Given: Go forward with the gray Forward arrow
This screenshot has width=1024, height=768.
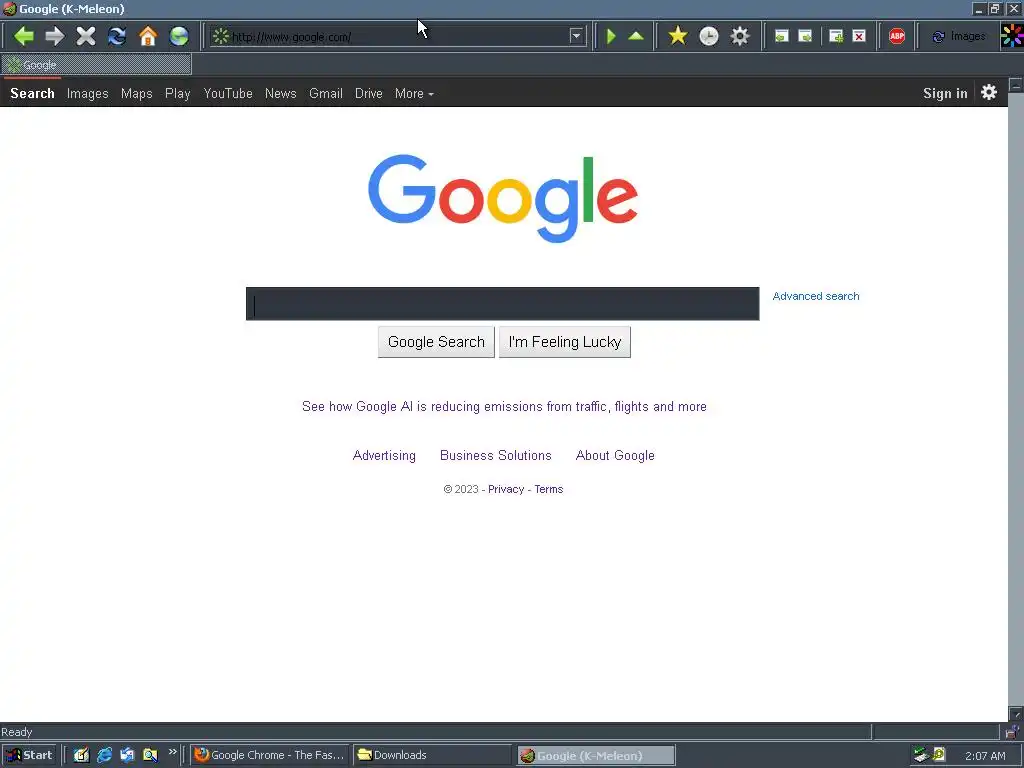Looking at the screenshot, I should click(55, 36).
